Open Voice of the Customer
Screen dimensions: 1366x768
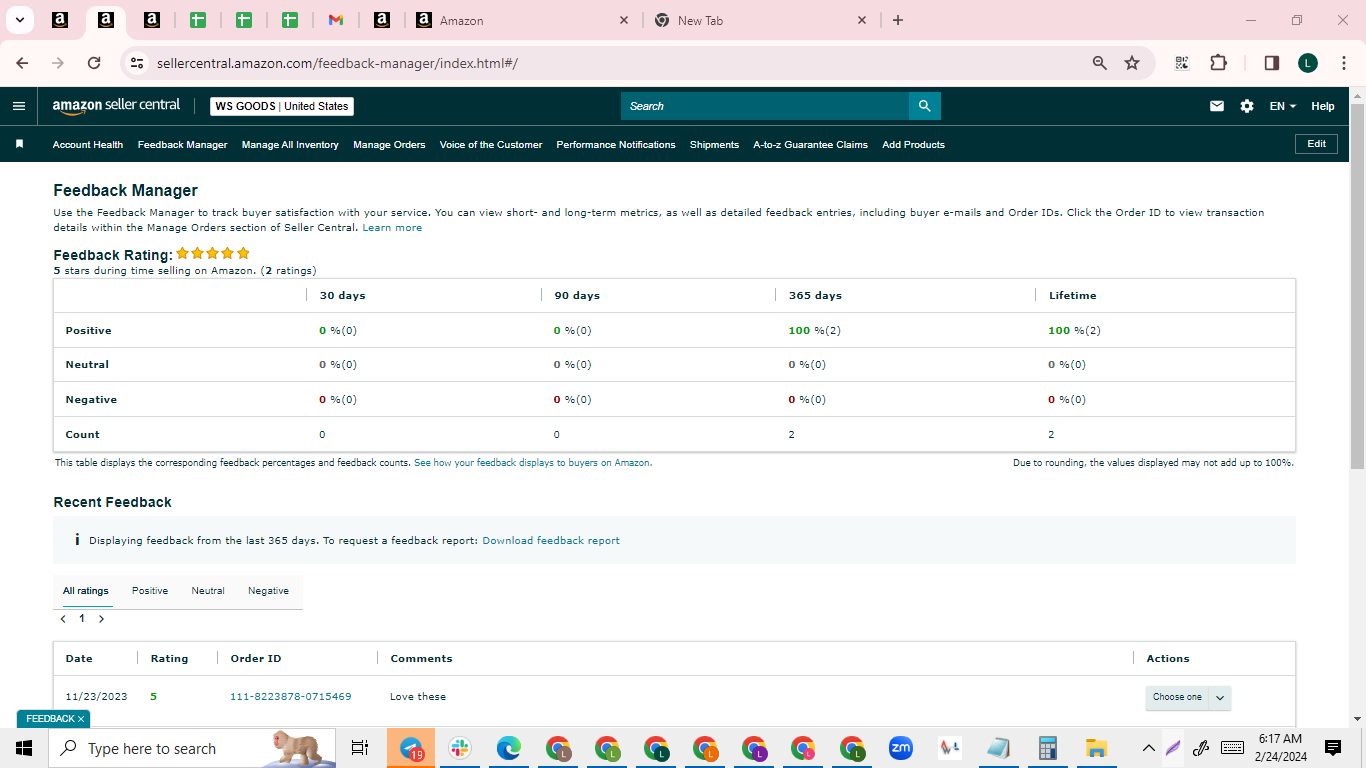491,145
